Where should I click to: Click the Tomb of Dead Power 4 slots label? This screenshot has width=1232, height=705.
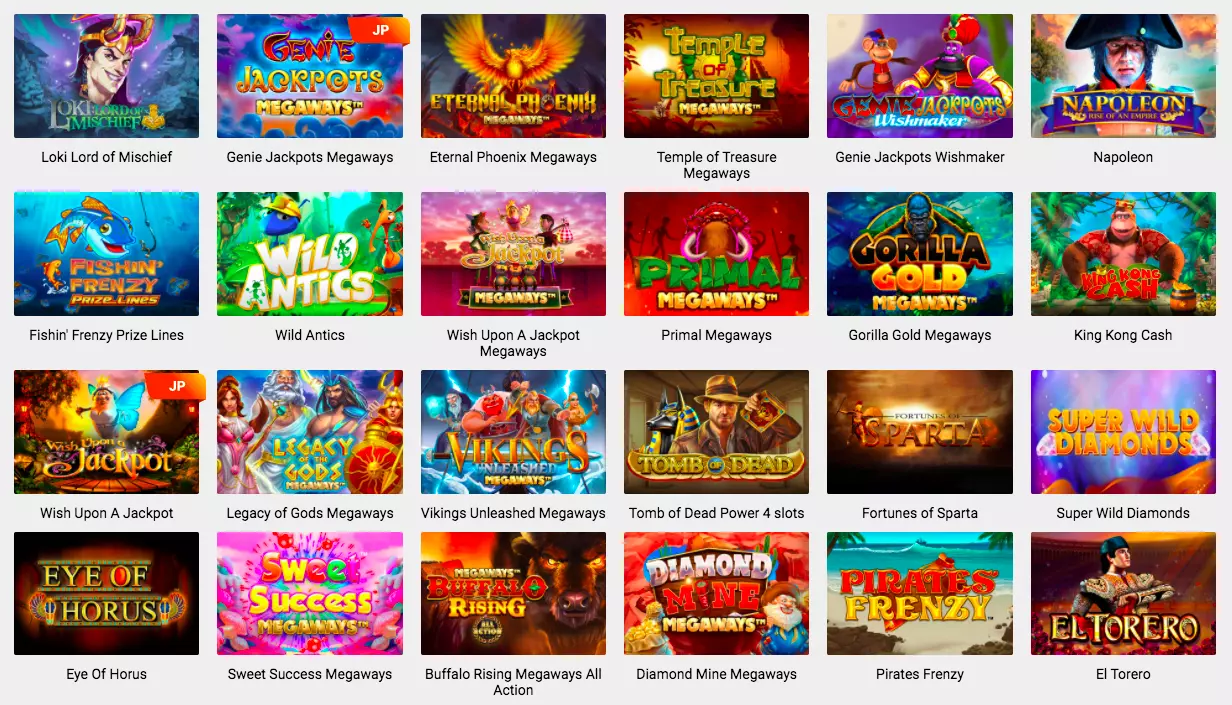tap(716, 513)
